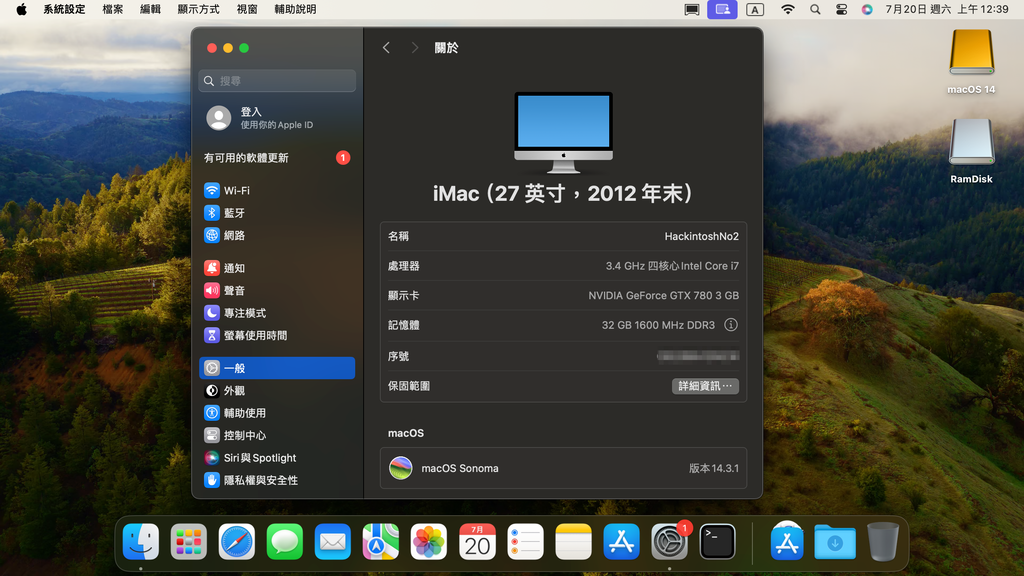This screenshot has width=1024, height=576.
Task: Open available software update (有可用的軟體更新)
Action: coord(277,157)
